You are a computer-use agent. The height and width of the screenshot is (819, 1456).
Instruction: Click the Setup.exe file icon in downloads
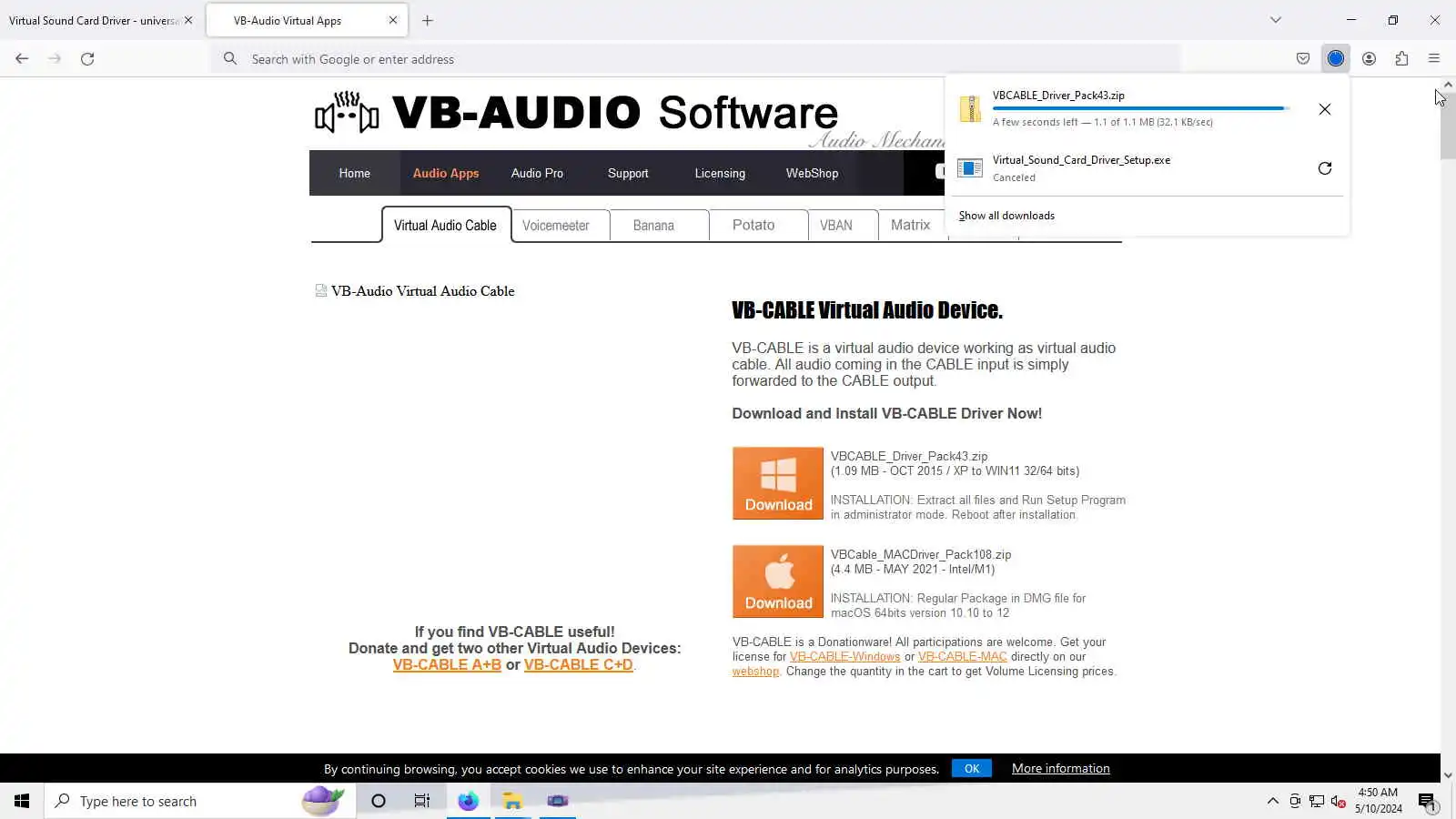pyautogui.click(x=970, y=168)
